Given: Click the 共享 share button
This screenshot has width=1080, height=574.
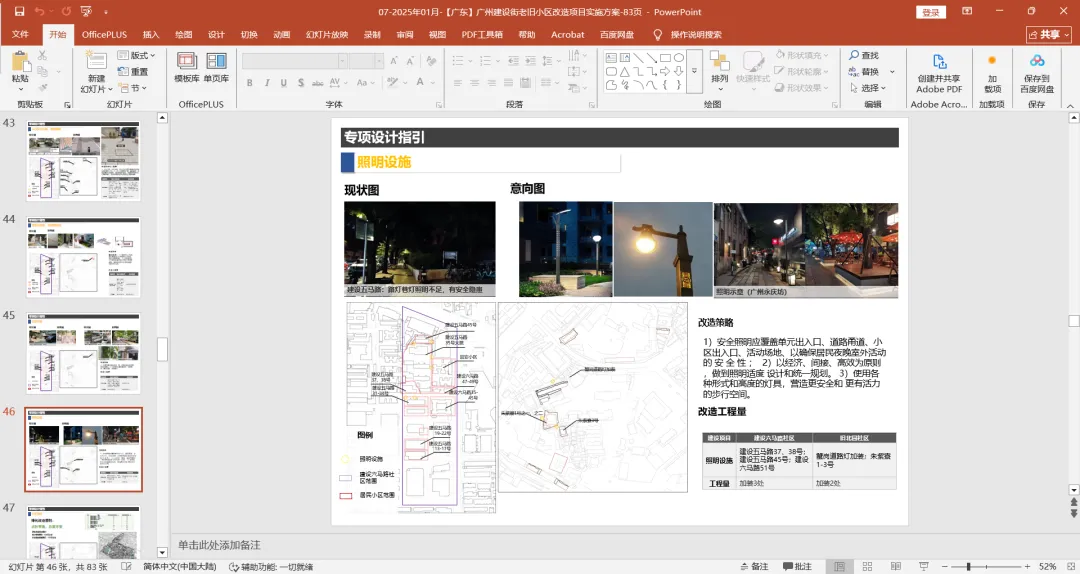Looking at the screenshot, I should click(1048, 34).
